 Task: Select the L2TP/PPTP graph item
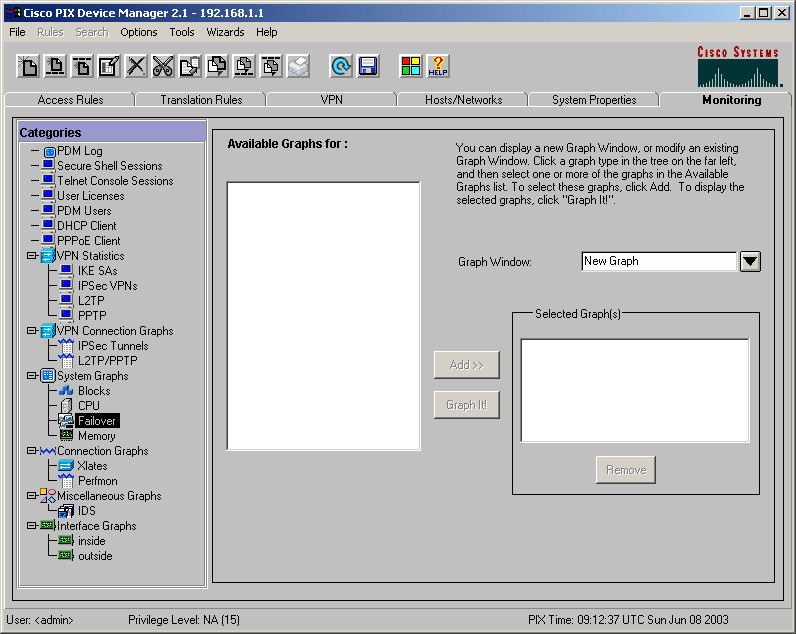108,361
